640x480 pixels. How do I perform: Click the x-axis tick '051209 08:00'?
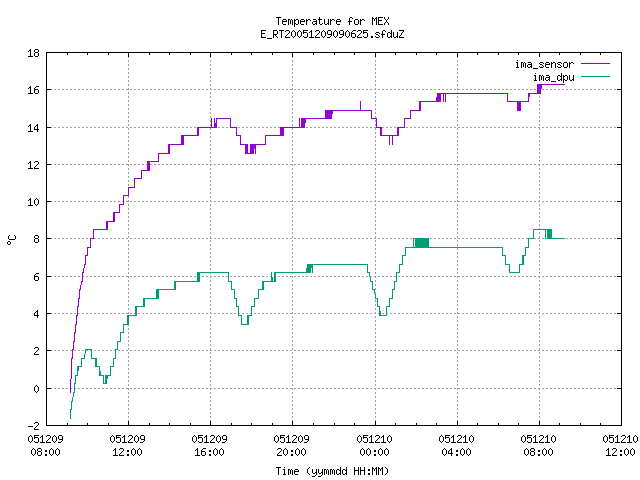[45, 446]
